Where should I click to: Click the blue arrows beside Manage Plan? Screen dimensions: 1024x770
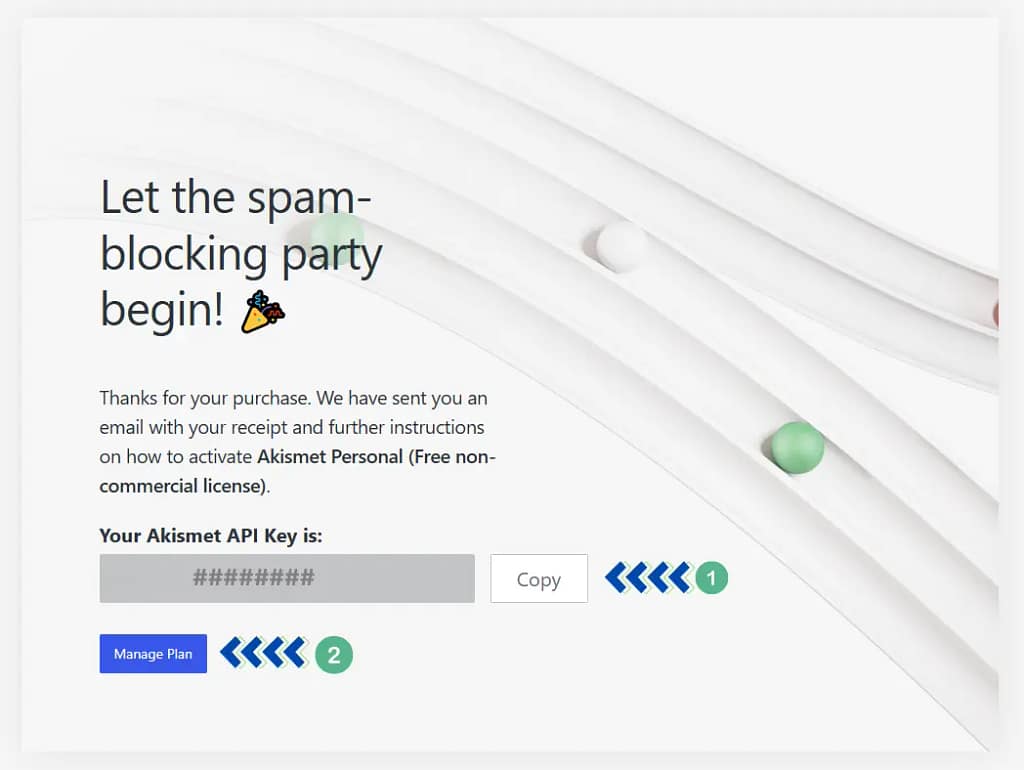tap(263, 653)
